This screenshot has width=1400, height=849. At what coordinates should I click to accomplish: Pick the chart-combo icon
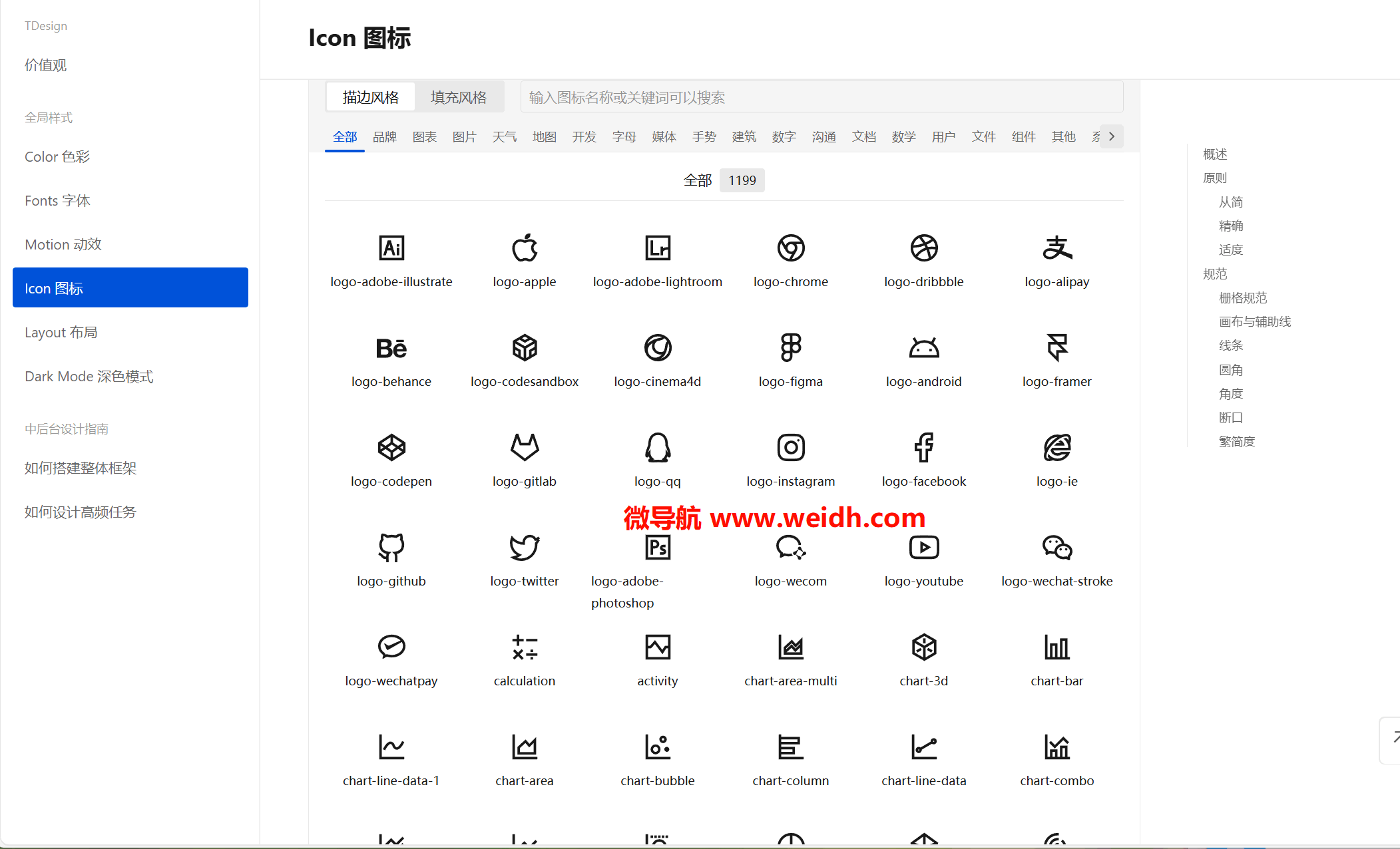coord(1057,747)
